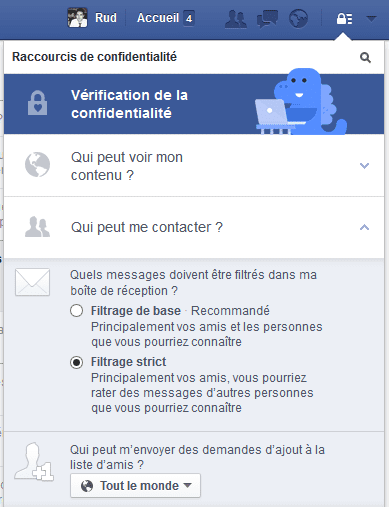Open the notifications globe icon
Image resolution: width=389 pixels, height=507 pixels.
298,19
